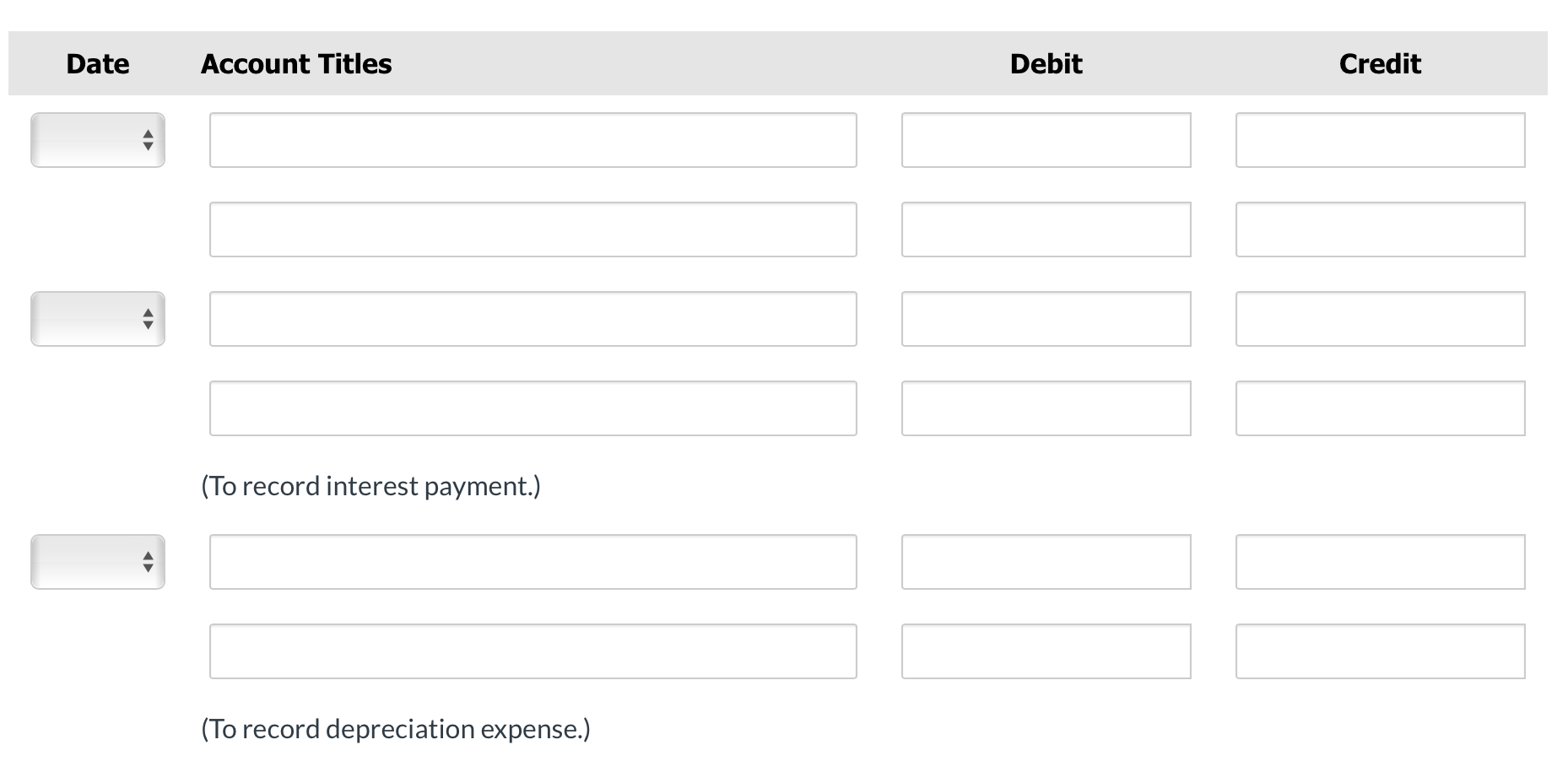The image size is (1568, 772).
Task: Click the last Account Titles field above depreciation caption
Action: click(x=532, y=651)
